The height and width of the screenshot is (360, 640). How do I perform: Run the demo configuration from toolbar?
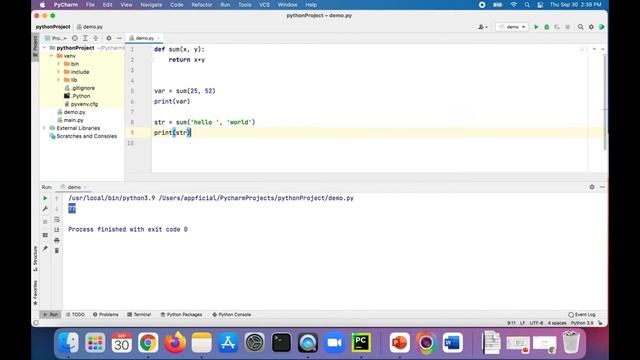click(x=536, y=27)
